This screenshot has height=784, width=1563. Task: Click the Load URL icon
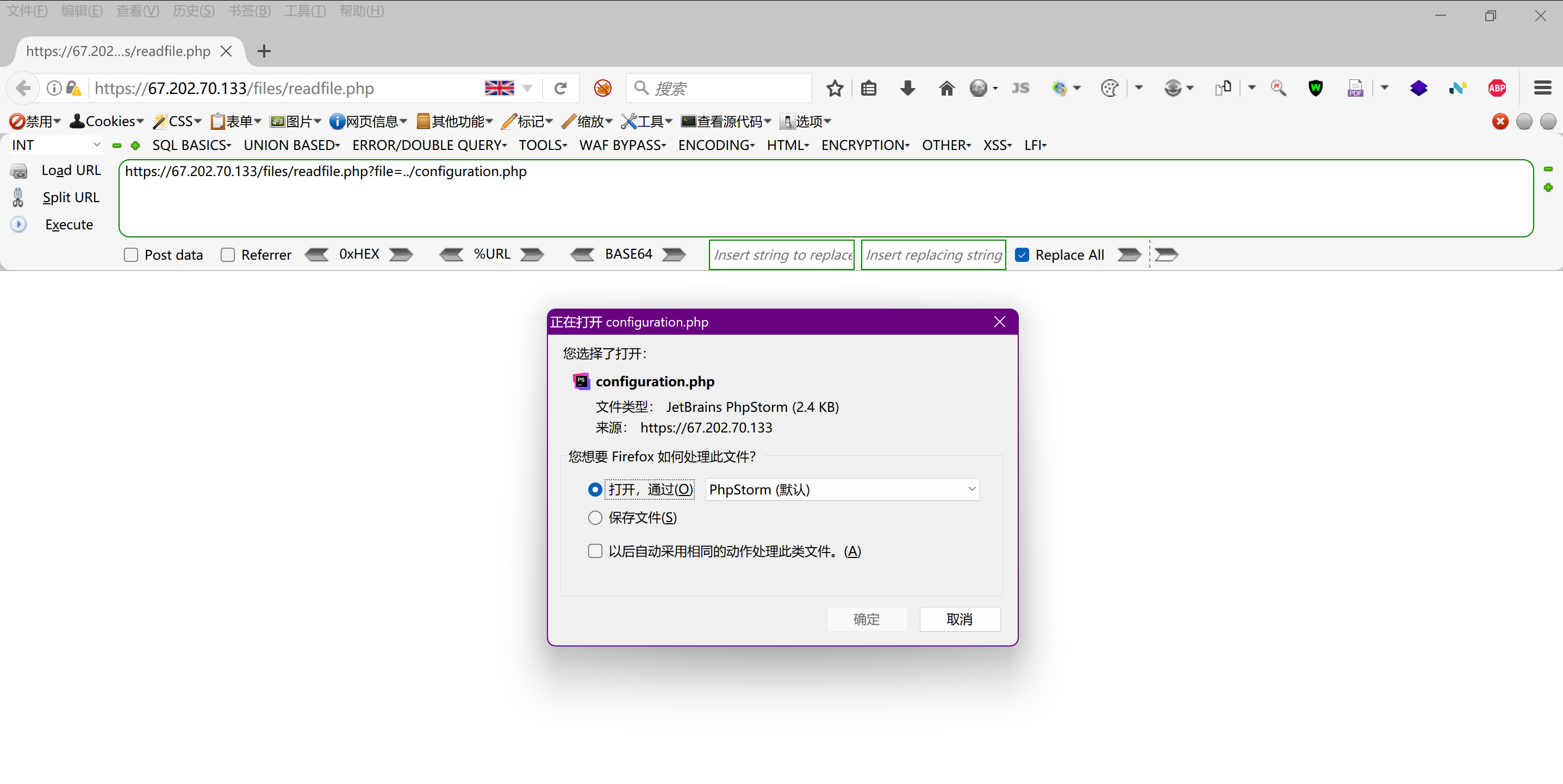point(19,171)
